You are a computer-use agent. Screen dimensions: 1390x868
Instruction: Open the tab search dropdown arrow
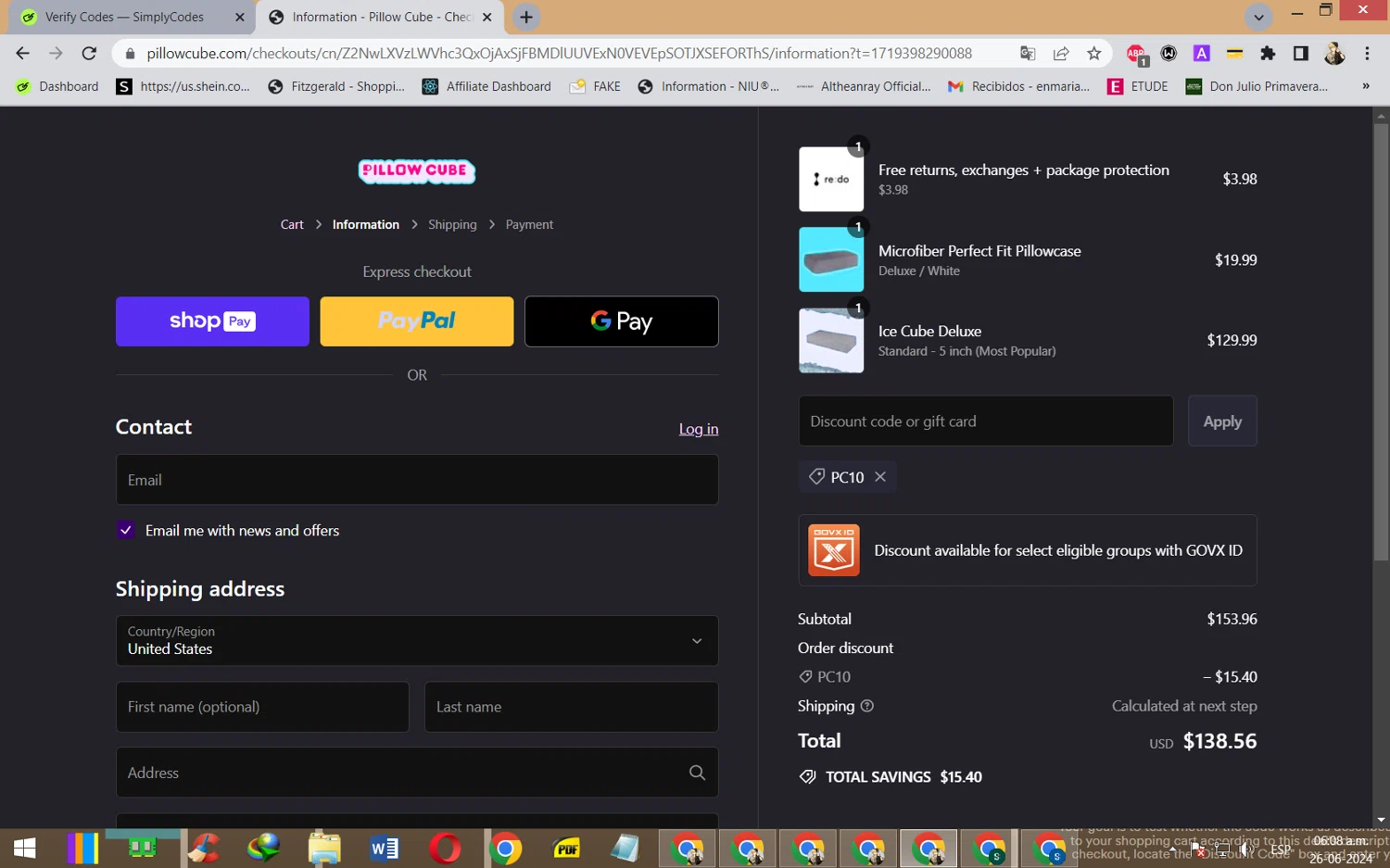click(x=1258, y=17)
